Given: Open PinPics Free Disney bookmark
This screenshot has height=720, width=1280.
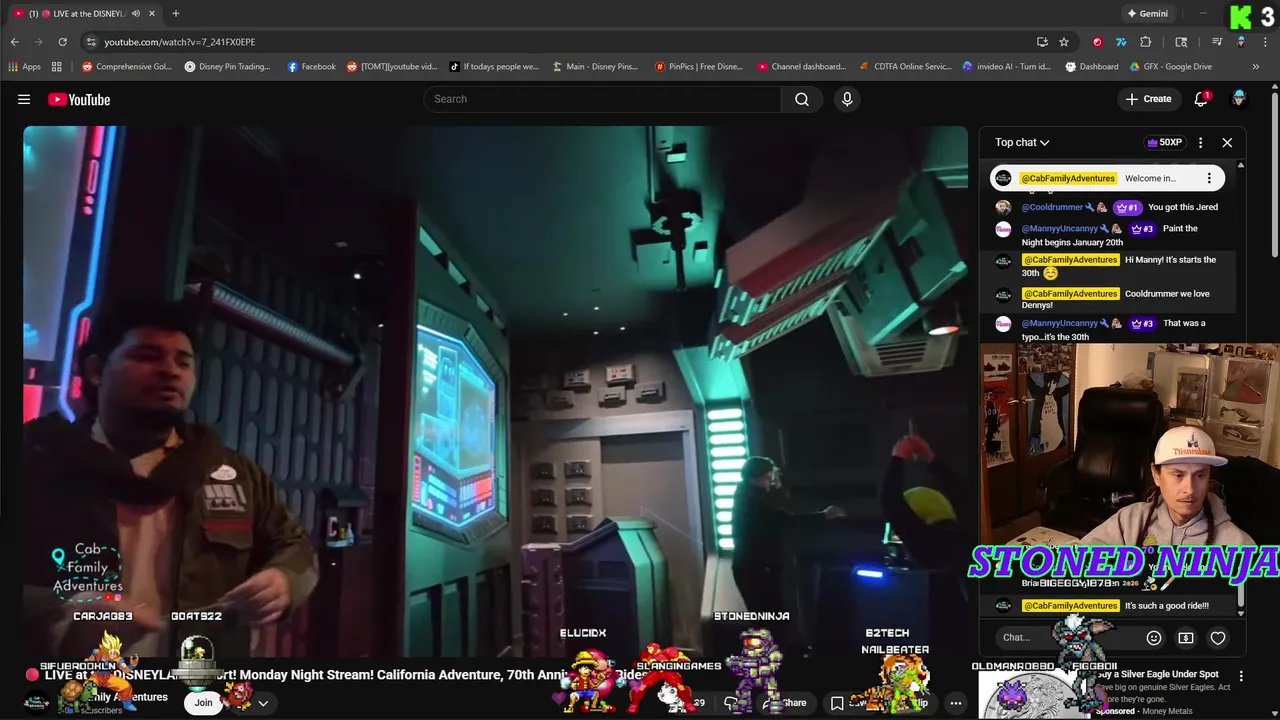Looking at the screenshot, I should click(x=698, y=67).
